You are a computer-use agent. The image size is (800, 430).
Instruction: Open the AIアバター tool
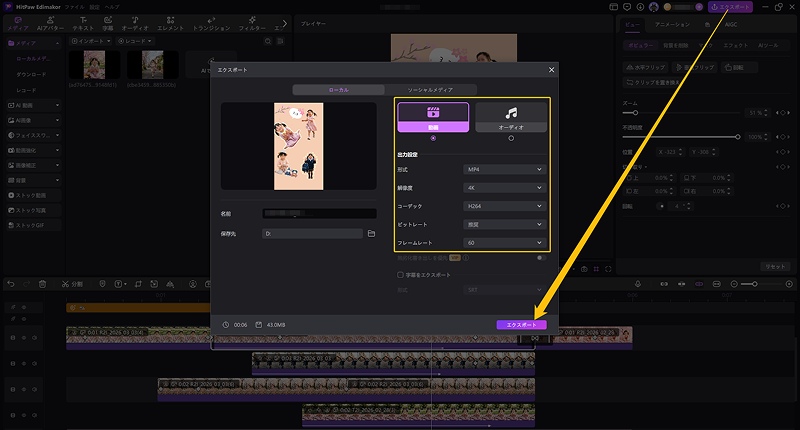(51, 23)
